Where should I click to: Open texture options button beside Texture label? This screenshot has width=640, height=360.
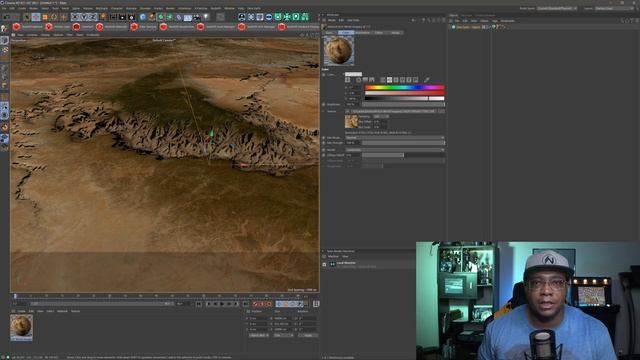(347, 111)
